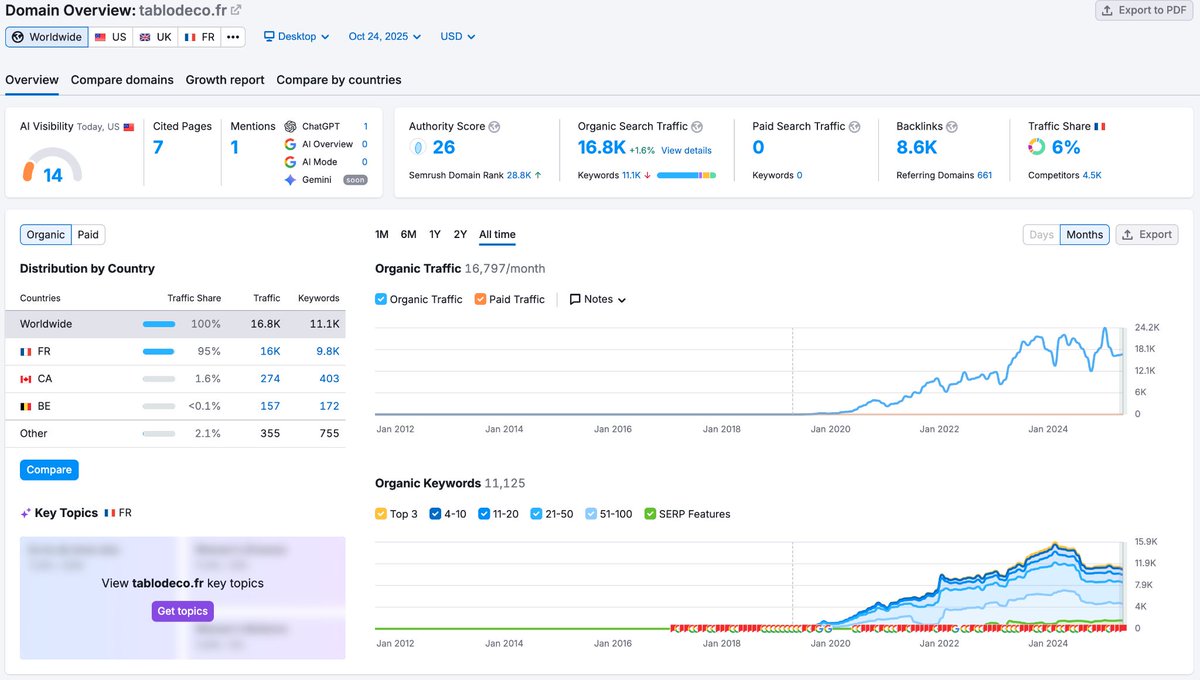Select the All time range

(x=497, y=235)
